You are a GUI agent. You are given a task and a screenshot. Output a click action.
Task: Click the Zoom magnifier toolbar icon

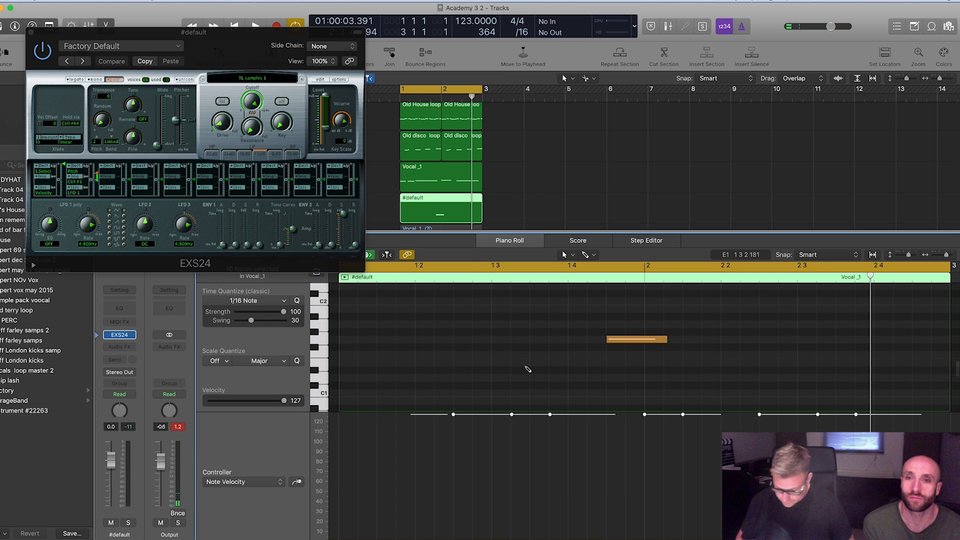918,53
